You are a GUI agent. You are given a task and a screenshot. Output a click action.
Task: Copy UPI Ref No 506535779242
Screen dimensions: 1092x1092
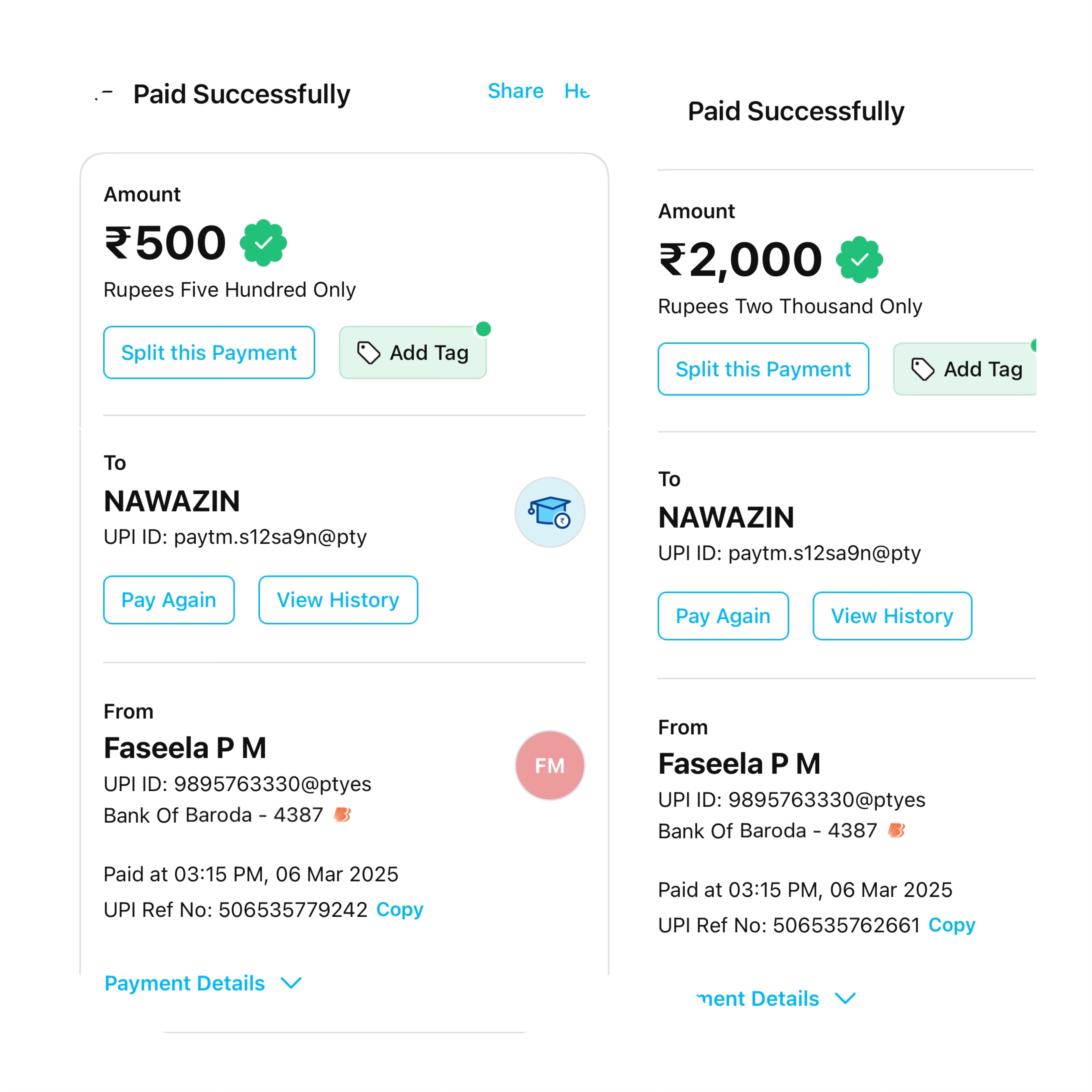(400, 910)
